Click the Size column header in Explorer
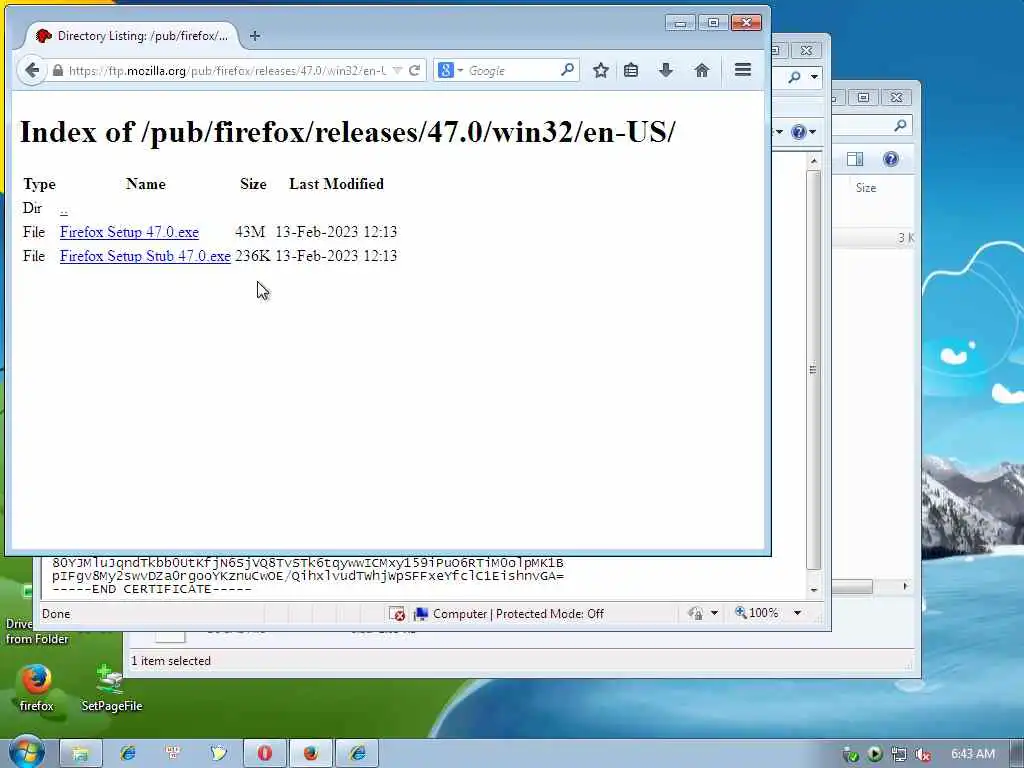This screenshot has height=768, width=1024. point(866,188)
